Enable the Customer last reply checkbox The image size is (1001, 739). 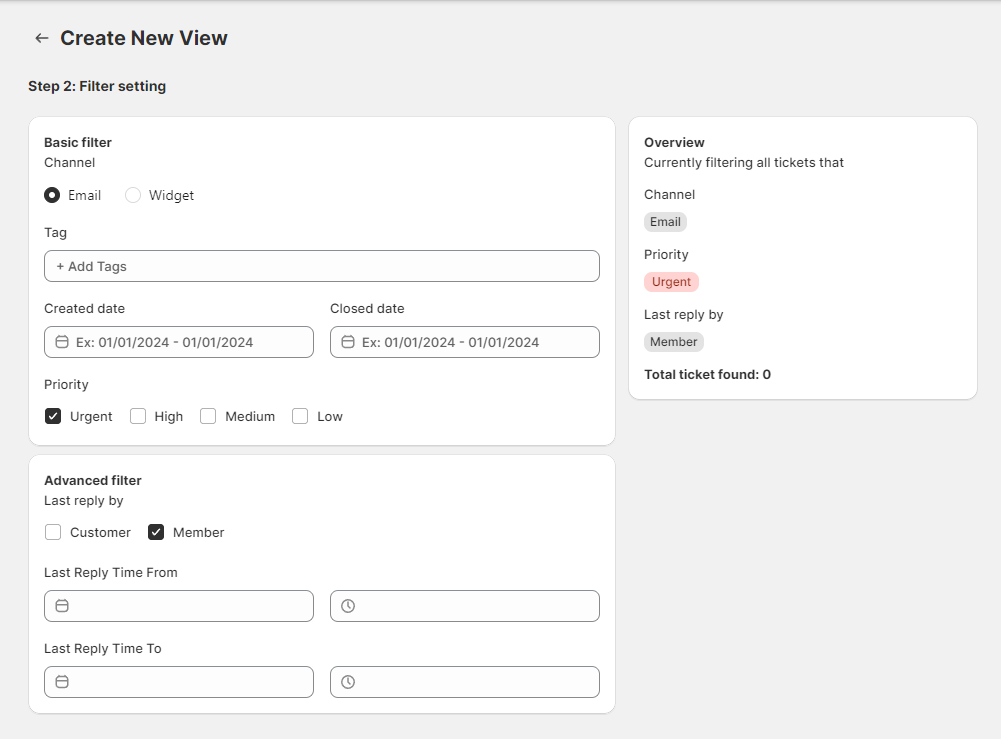click(53, 532)
